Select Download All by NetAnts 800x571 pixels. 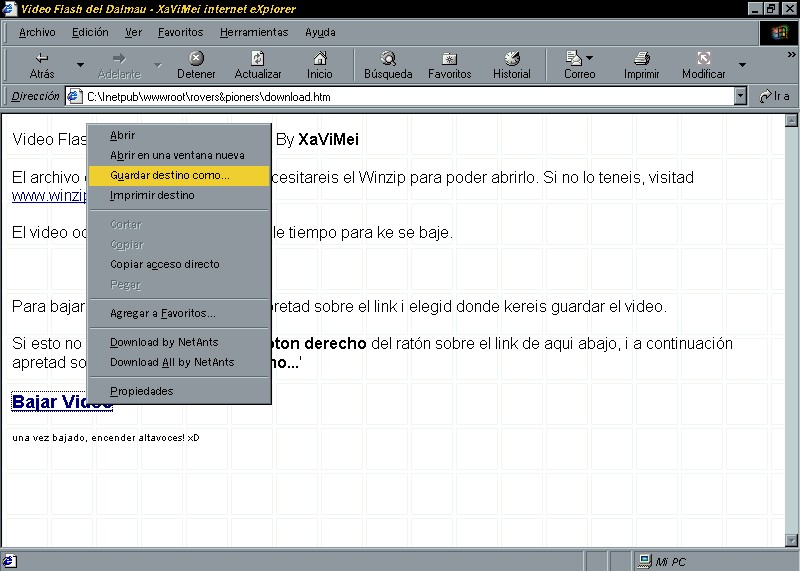179,362
